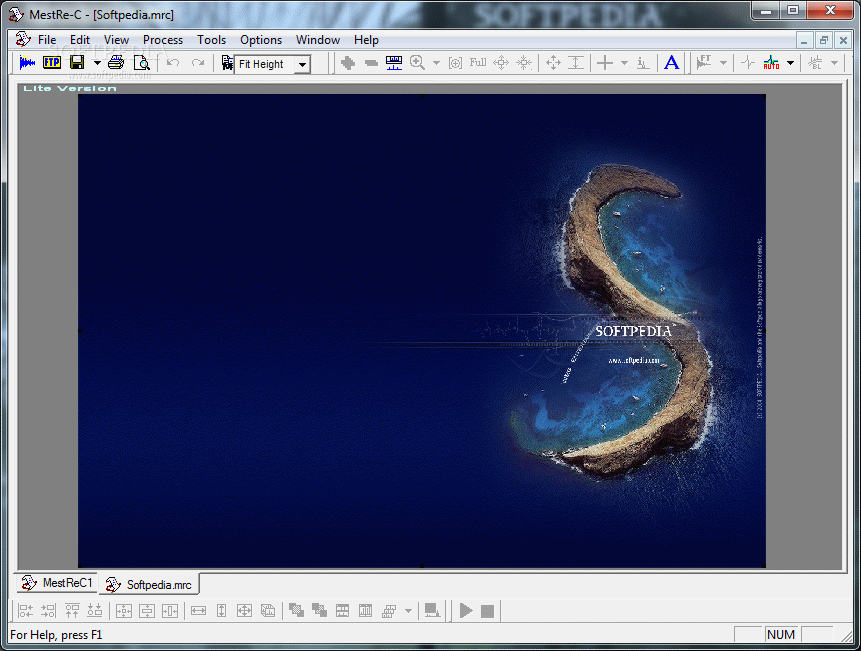861x651 pixels.
Task: Click the AUTO phase correction icon
Action: pyautogui.click(x=771, y=63)
